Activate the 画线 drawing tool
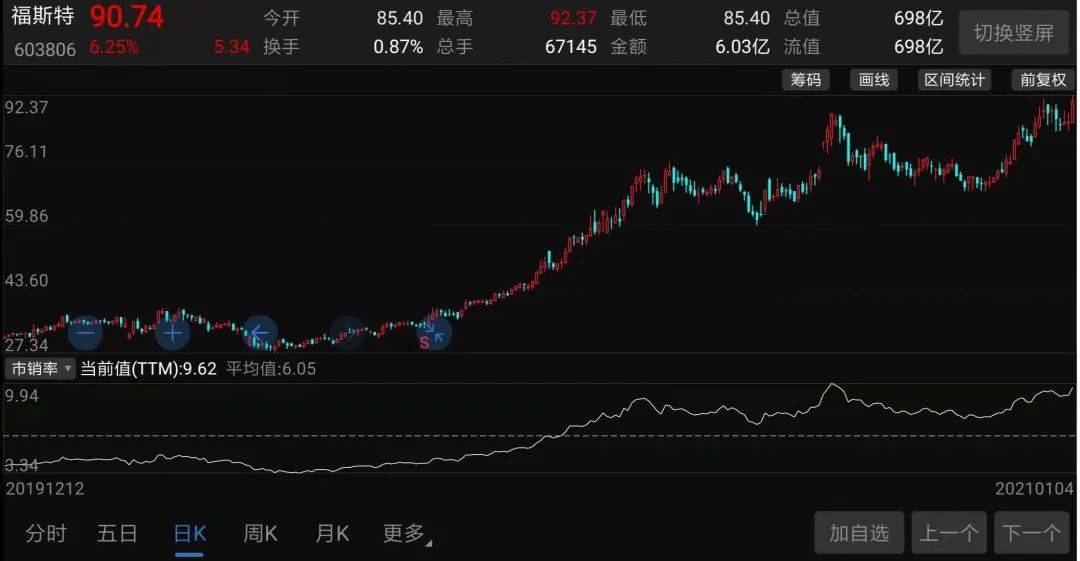The width and height of the screenshot is (1080, 561). point(874,80)
